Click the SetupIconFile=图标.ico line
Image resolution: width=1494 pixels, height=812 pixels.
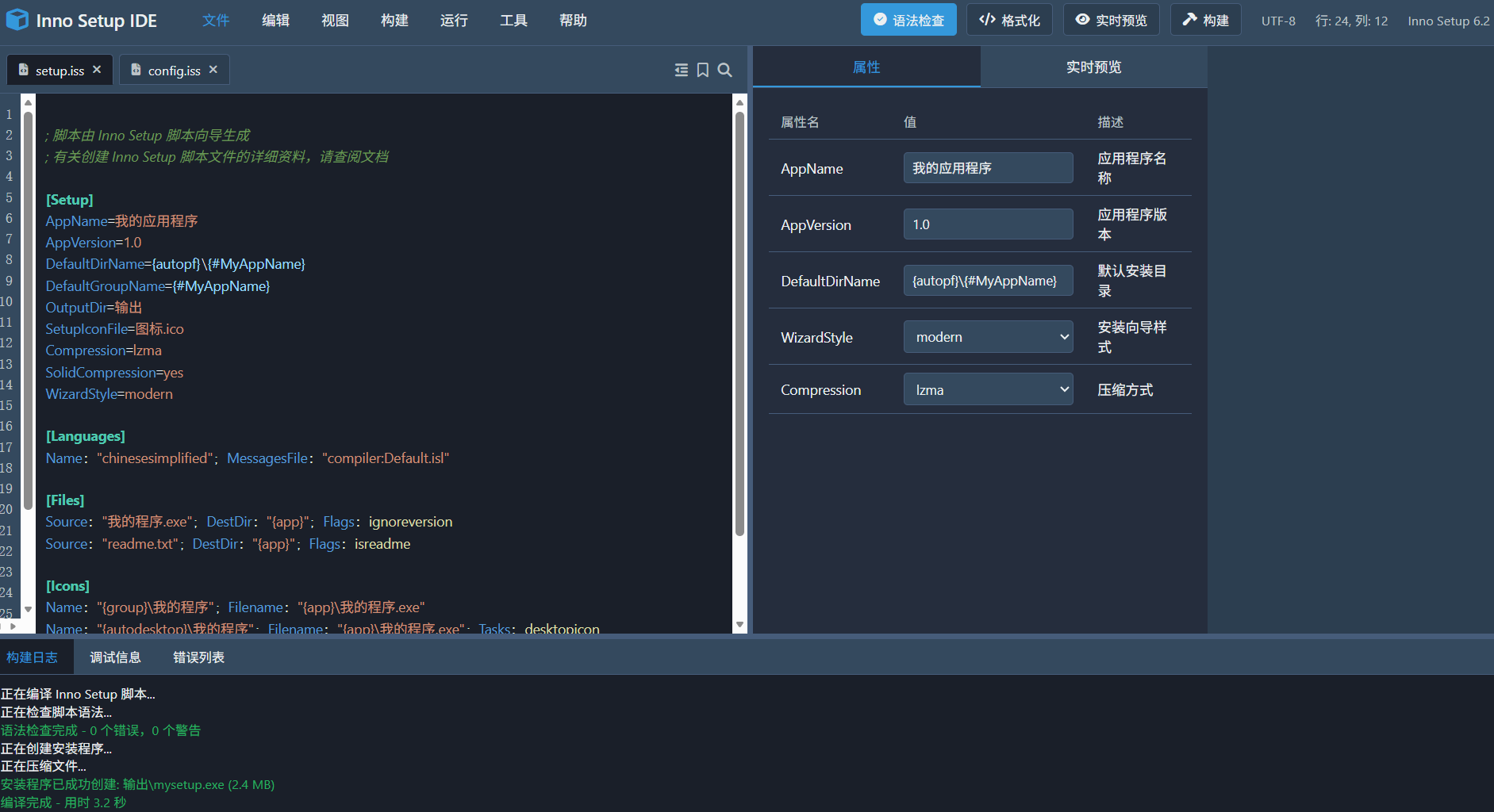point(114,329)
